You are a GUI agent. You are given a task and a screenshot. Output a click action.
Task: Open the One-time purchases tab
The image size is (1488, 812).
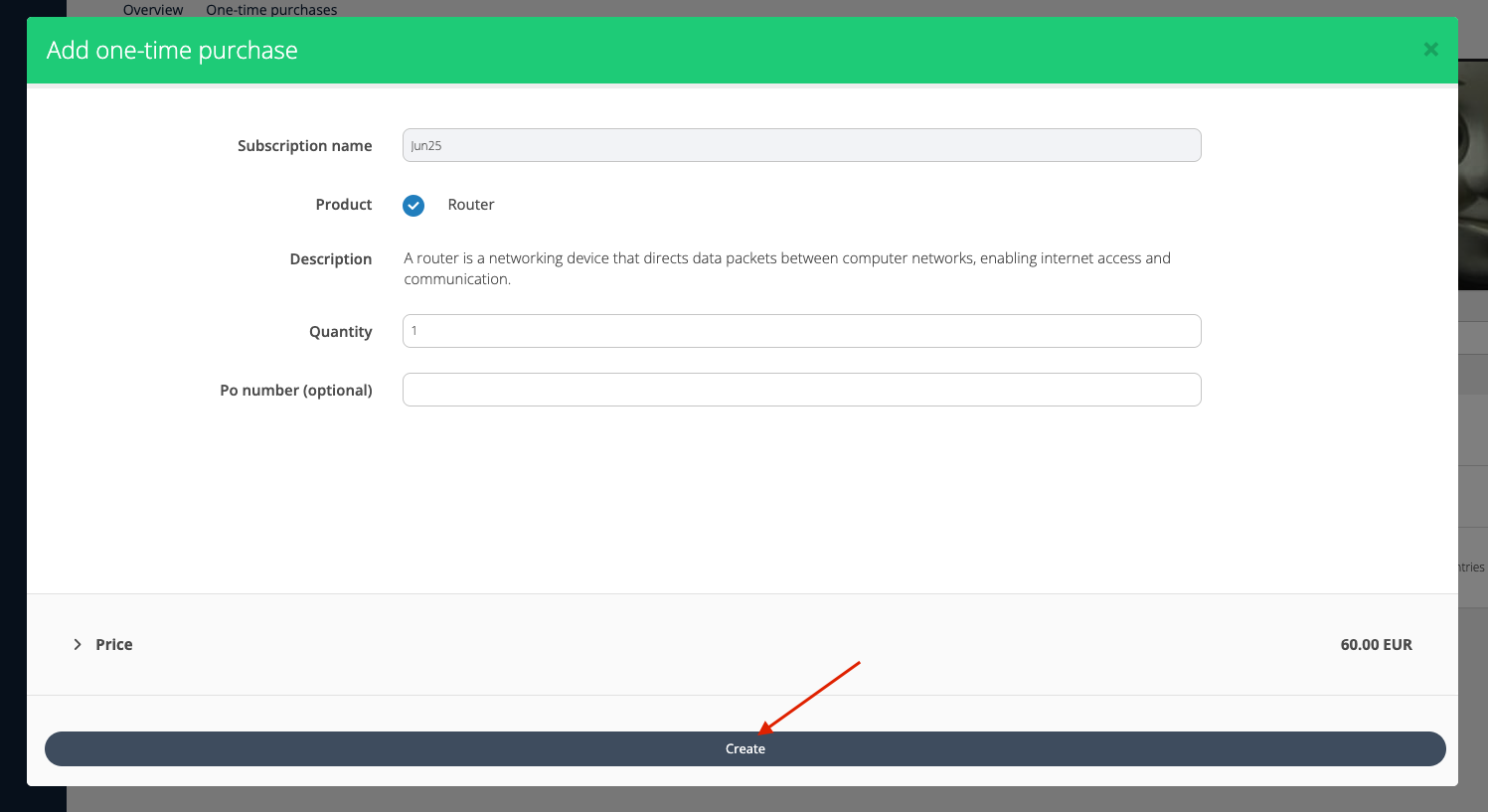271,10
